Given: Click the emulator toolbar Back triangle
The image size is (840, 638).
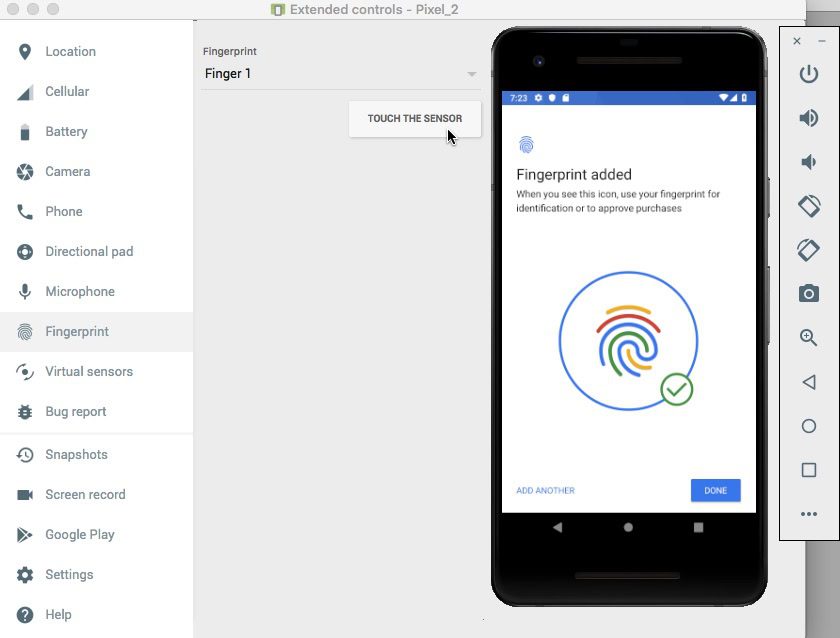Looking at the screenshot, I should [809, 382].
